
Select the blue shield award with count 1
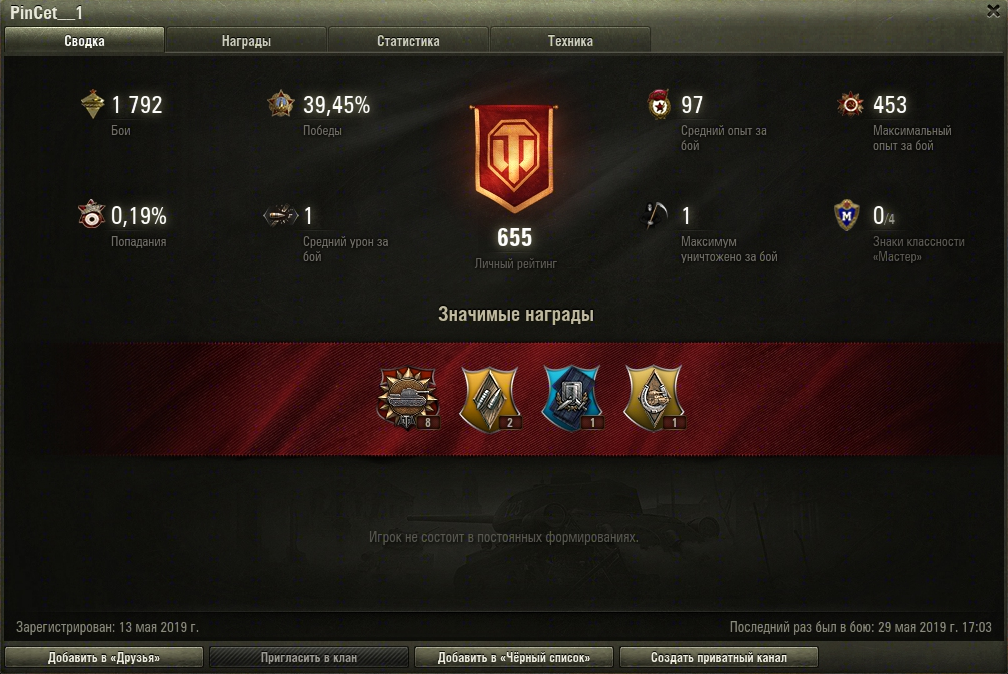click(572, 398)
